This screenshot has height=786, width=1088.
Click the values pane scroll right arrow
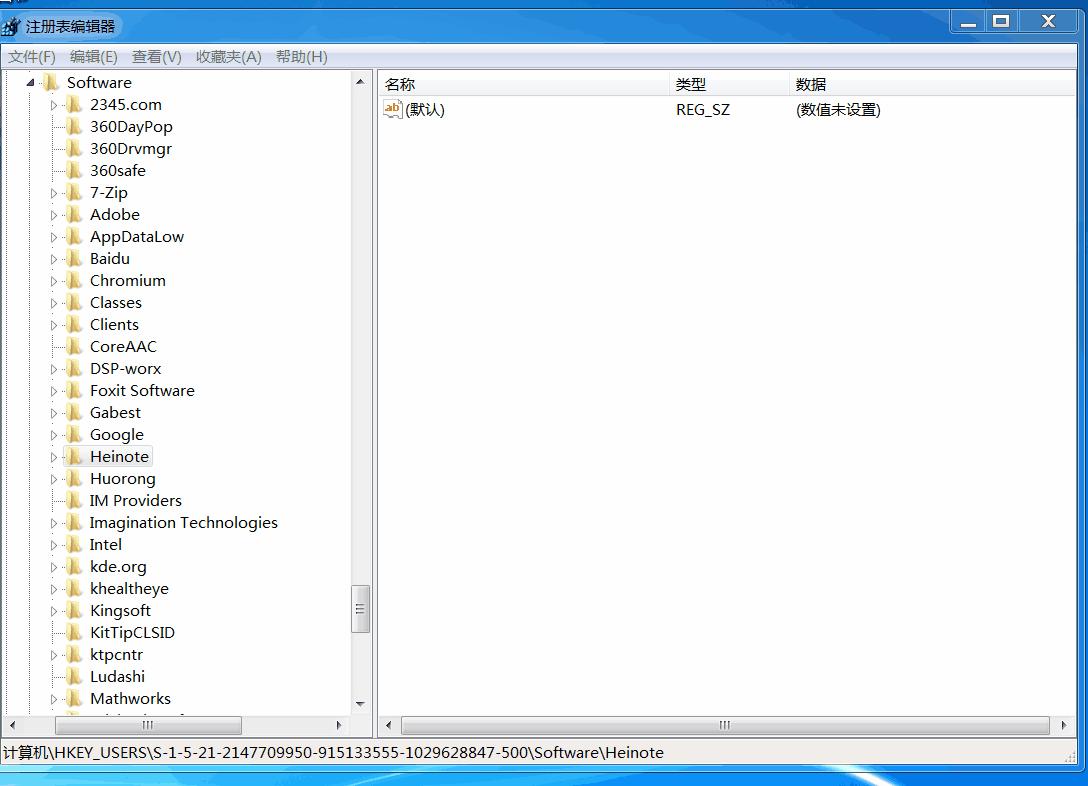(1064, 726)
